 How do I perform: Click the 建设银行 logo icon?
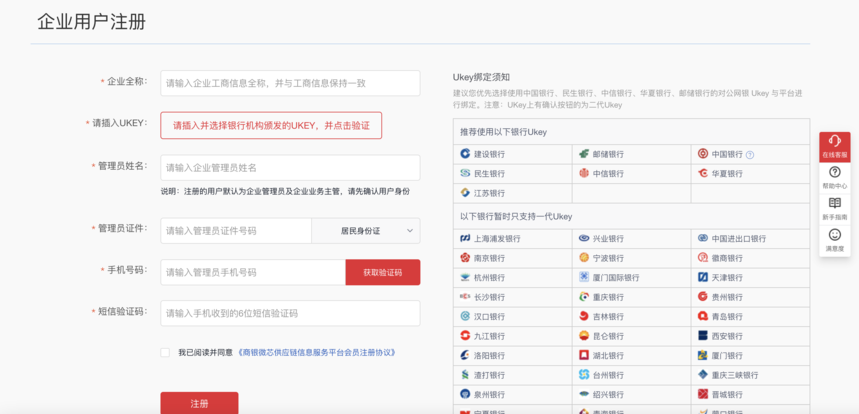pos(465,154)
